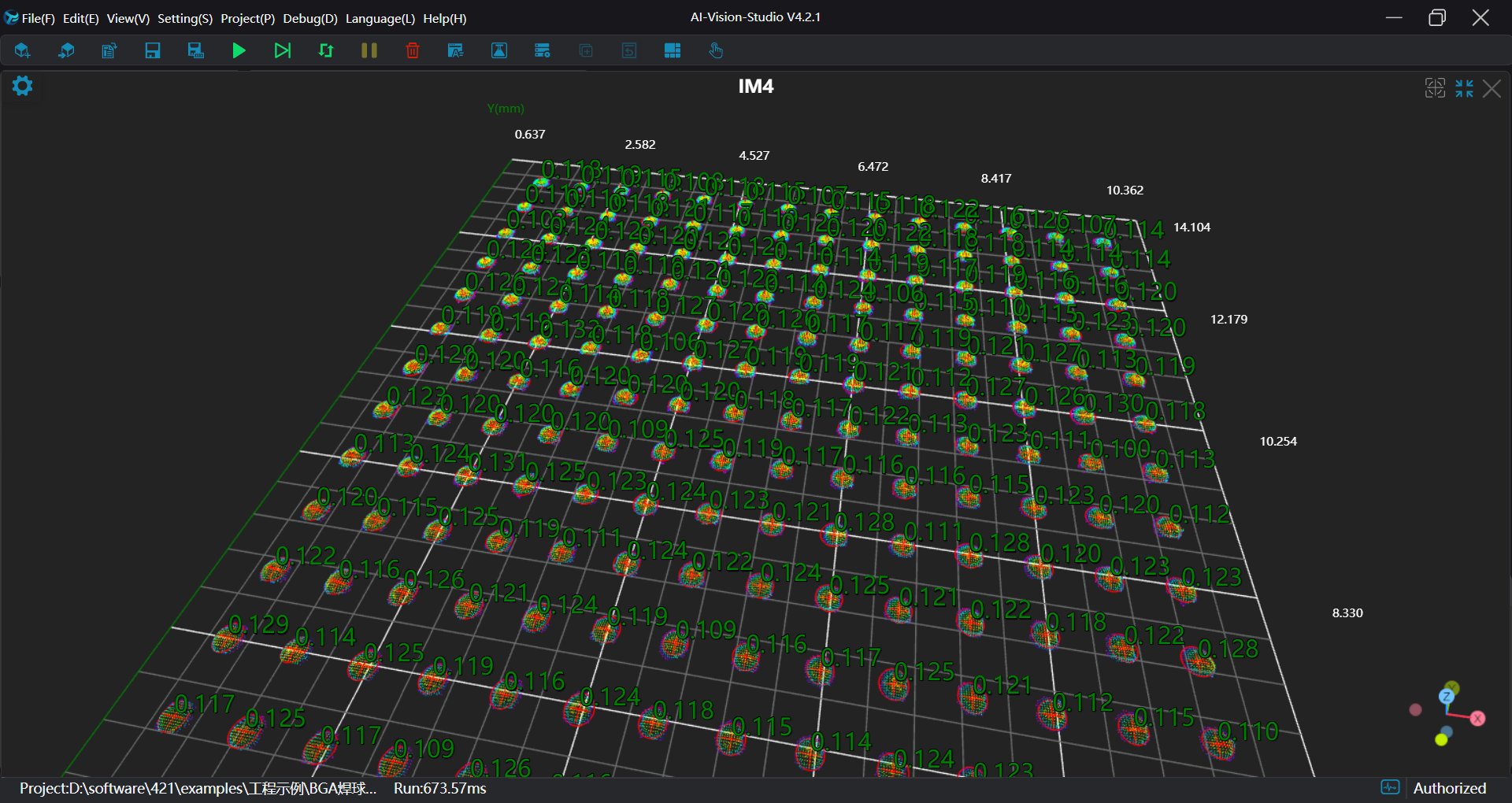Start loop run with the green cycle icon
The width and height of the screenshot is (1512, 803).
tap(326, 51)
